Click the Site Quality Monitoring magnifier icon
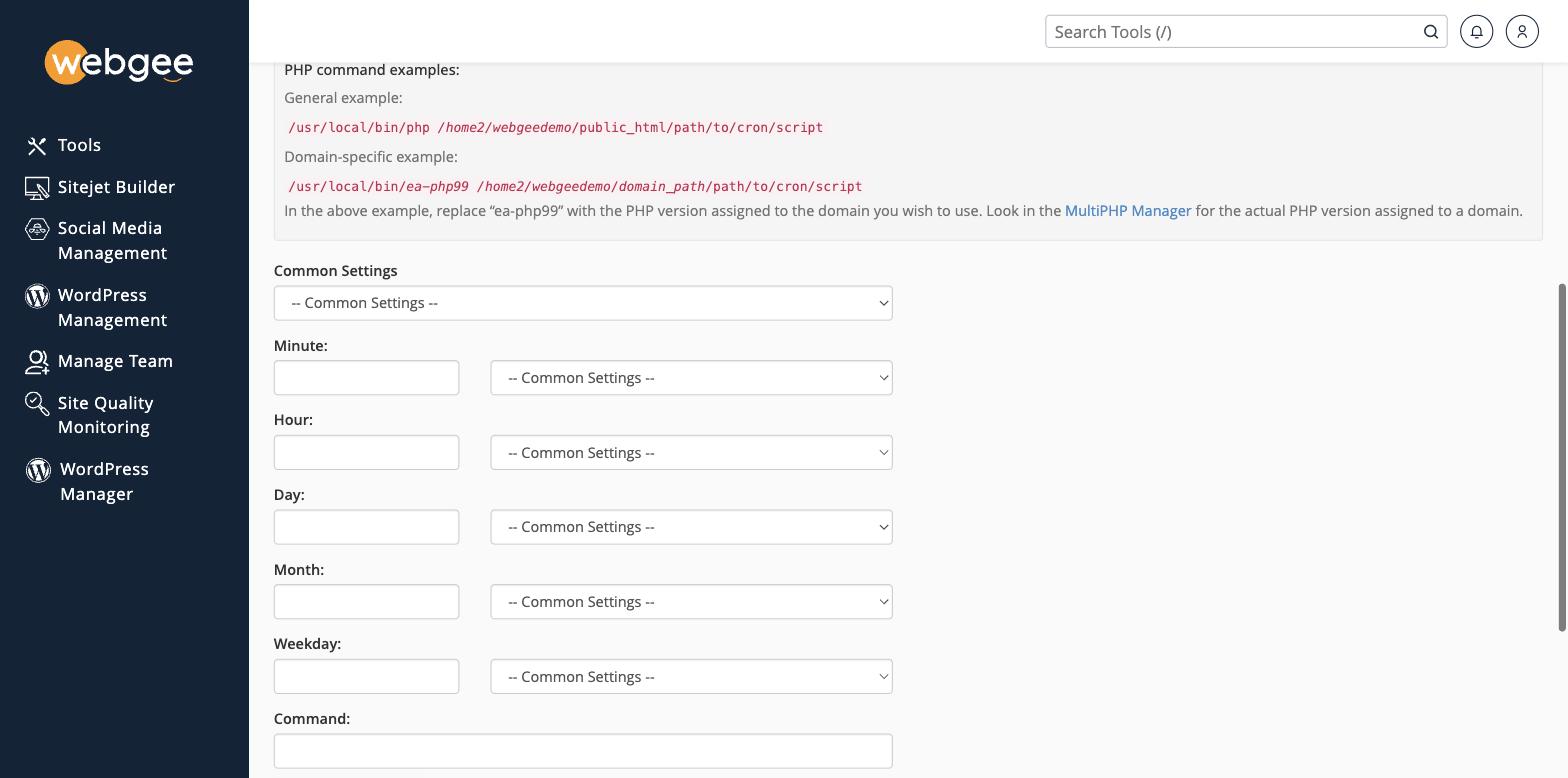 [37, 403]
